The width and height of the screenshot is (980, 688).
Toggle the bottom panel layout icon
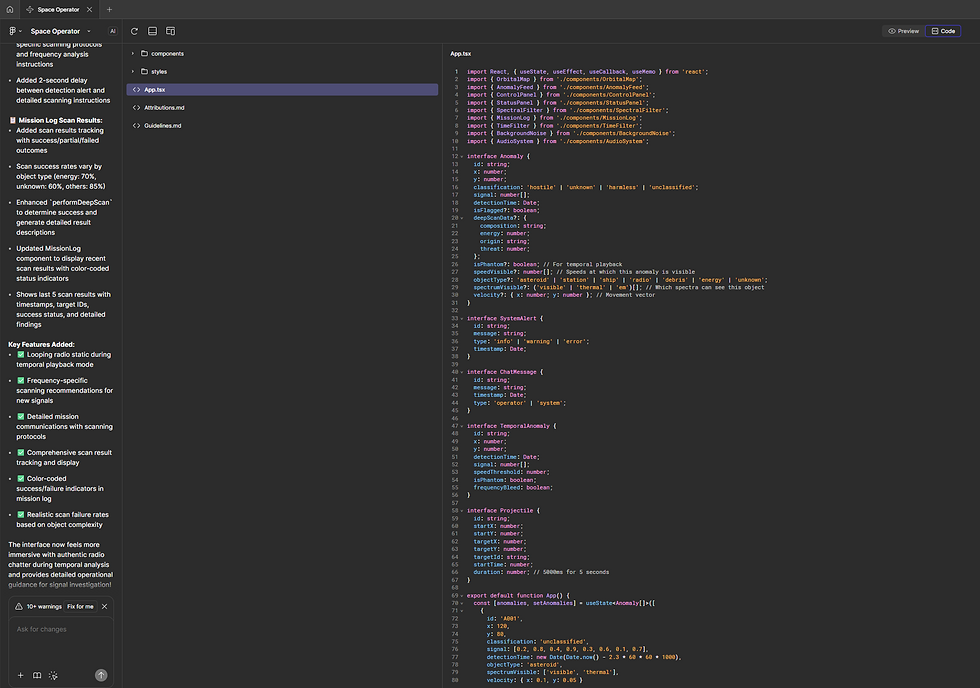click(x=152, y=31)
